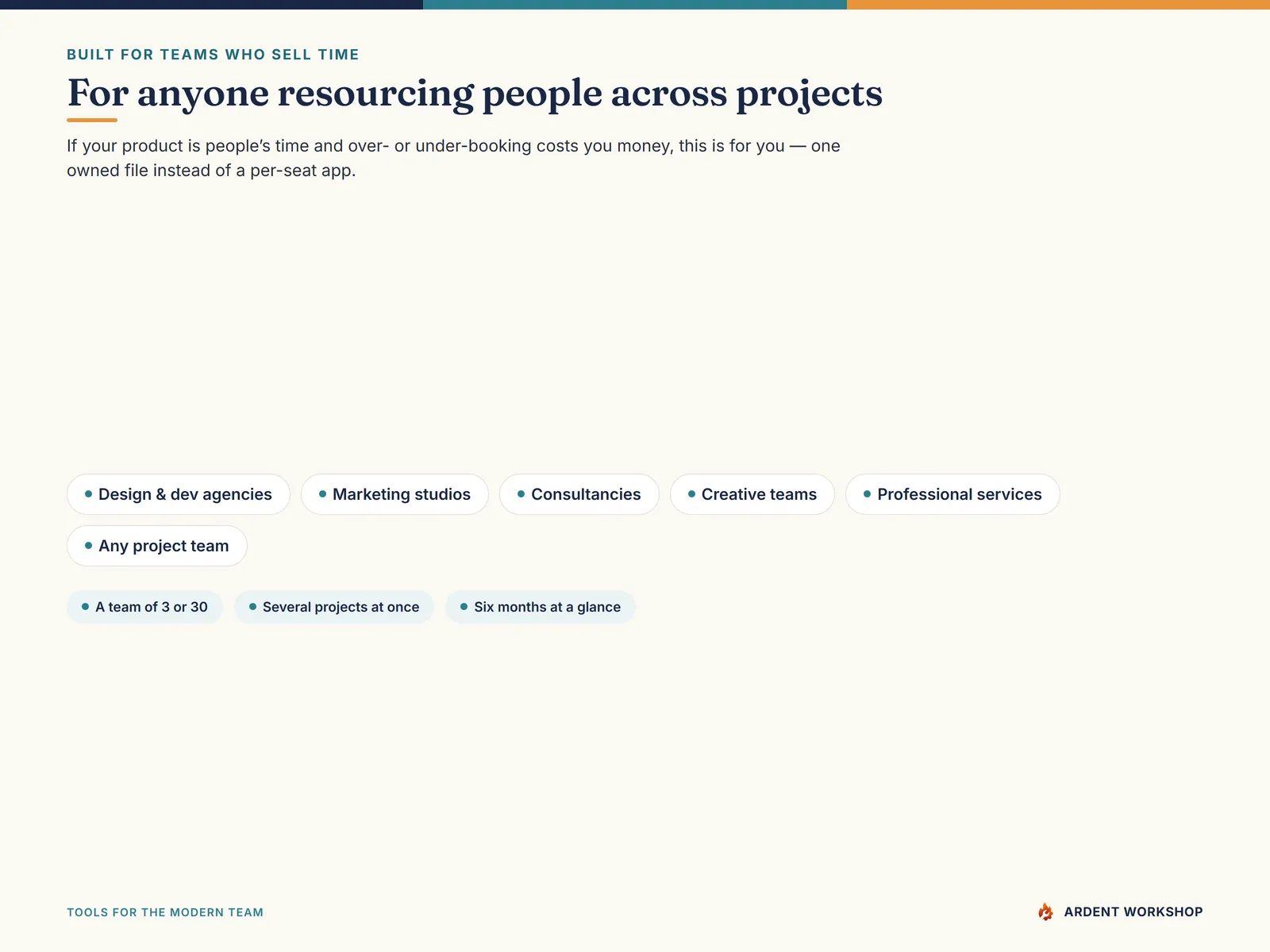Select the Six months at a glance tag
This screenshot has width=1270, height=952.
pos(541,607)
